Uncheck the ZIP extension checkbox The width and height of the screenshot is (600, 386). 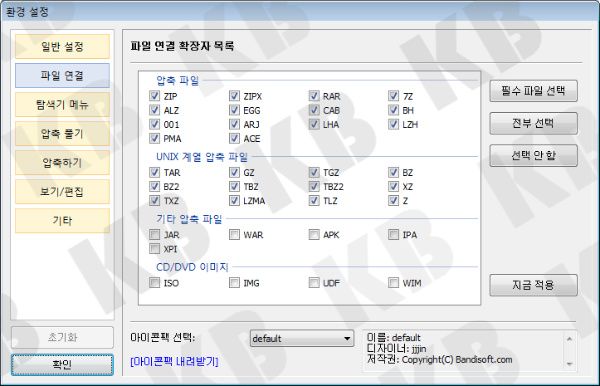(x=154, y=96)
